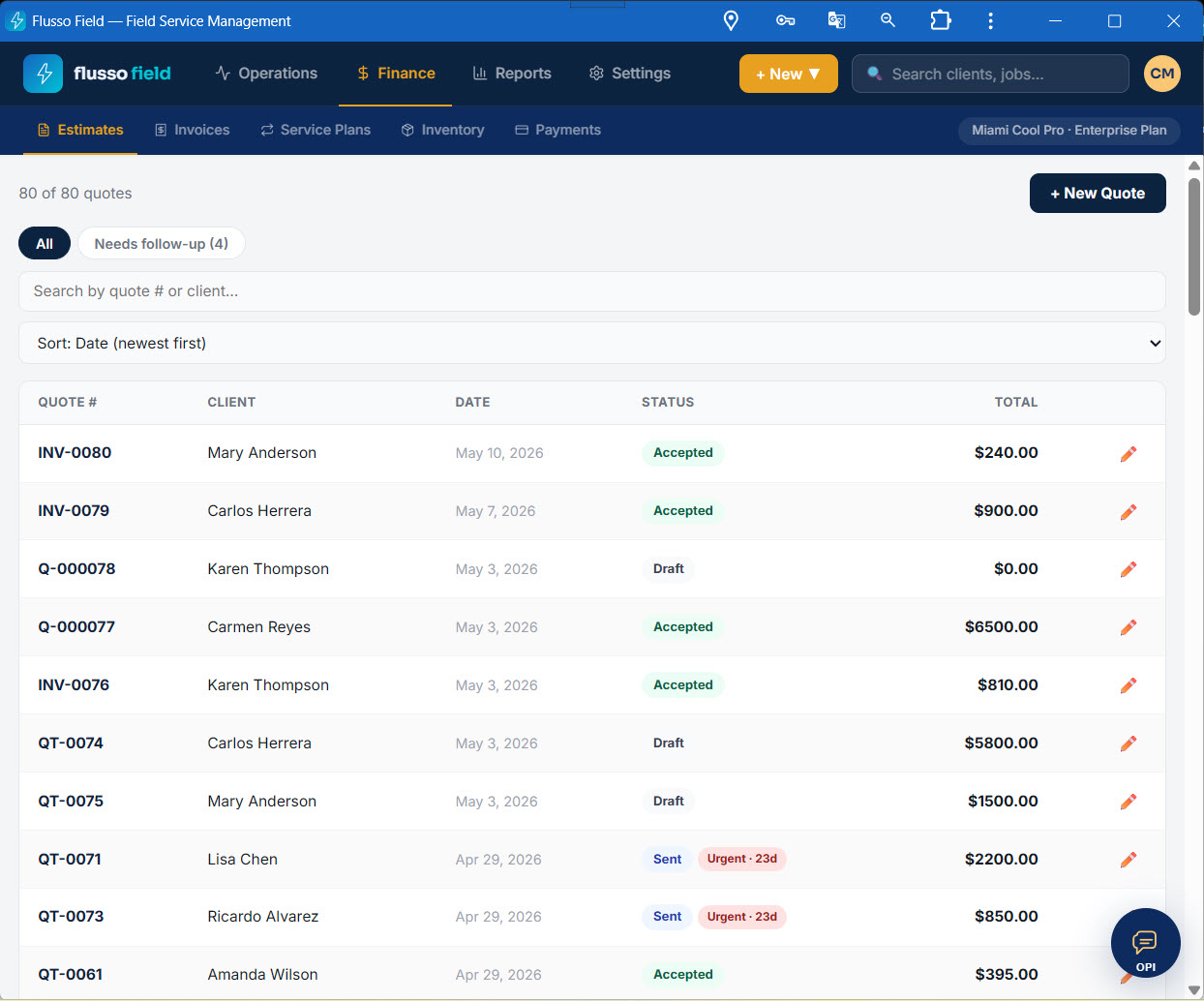Click the zoom magnifier icon in title bar
This screenshot has width=1204, height=1001.
pyautogui.click(x=888, y=20)
